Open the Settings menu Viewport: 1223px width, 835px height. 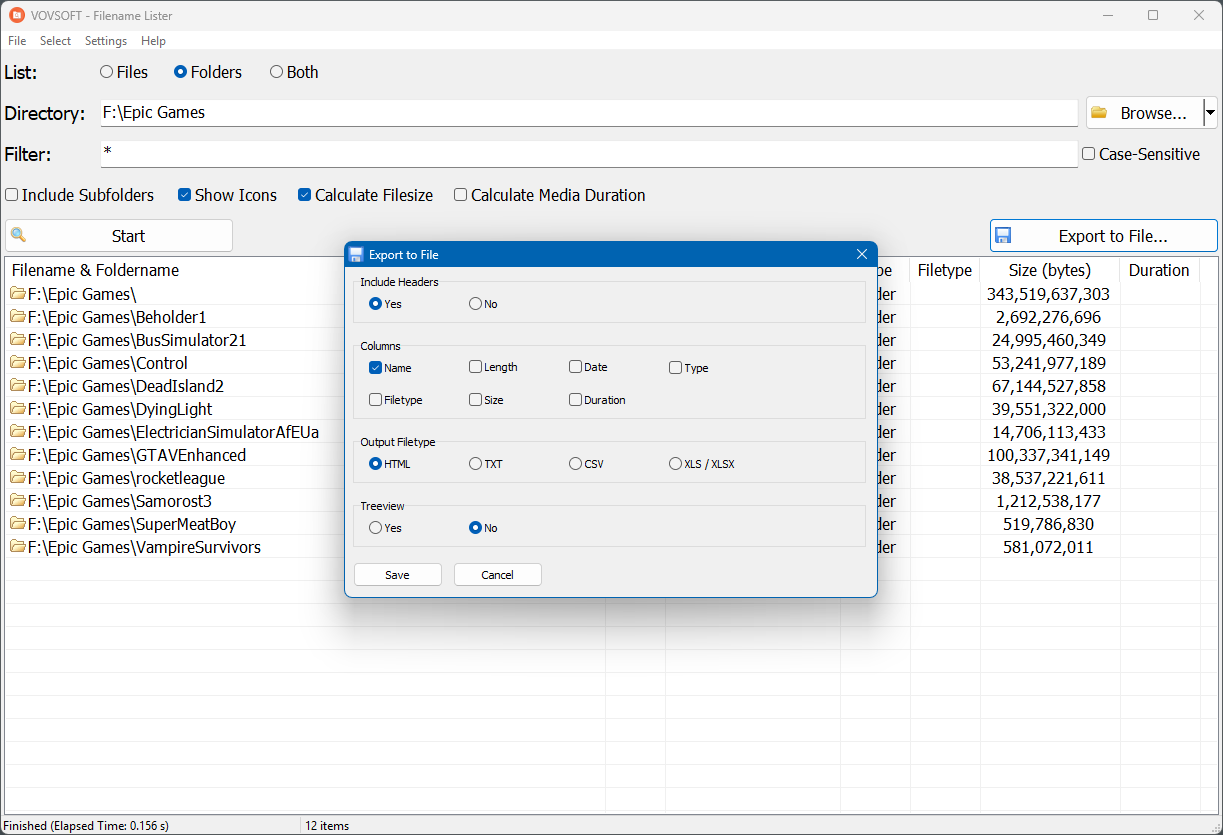105,41
